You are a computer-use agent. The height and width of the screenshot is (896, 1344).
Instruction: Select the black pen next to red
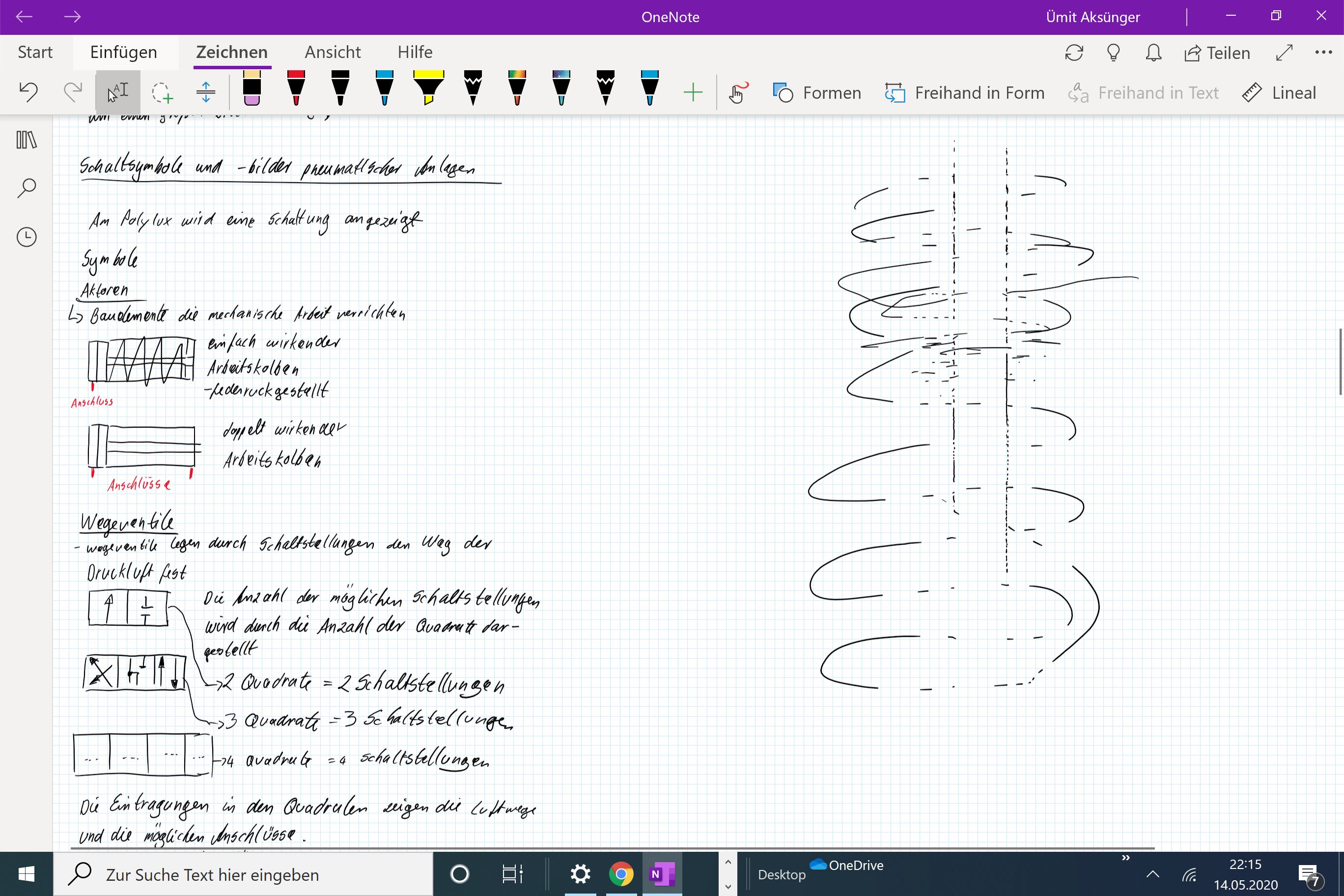(x=340, y=88)
